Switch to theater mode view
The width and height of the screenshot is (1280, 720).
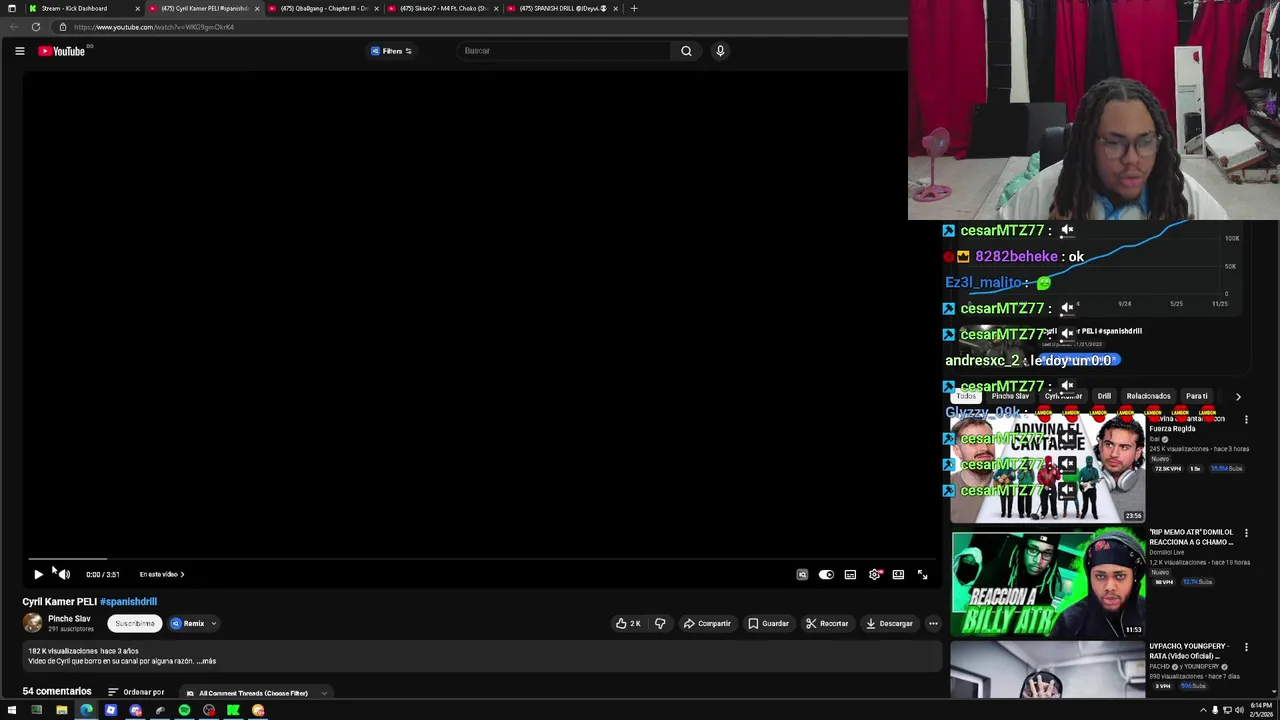point(898,574)
